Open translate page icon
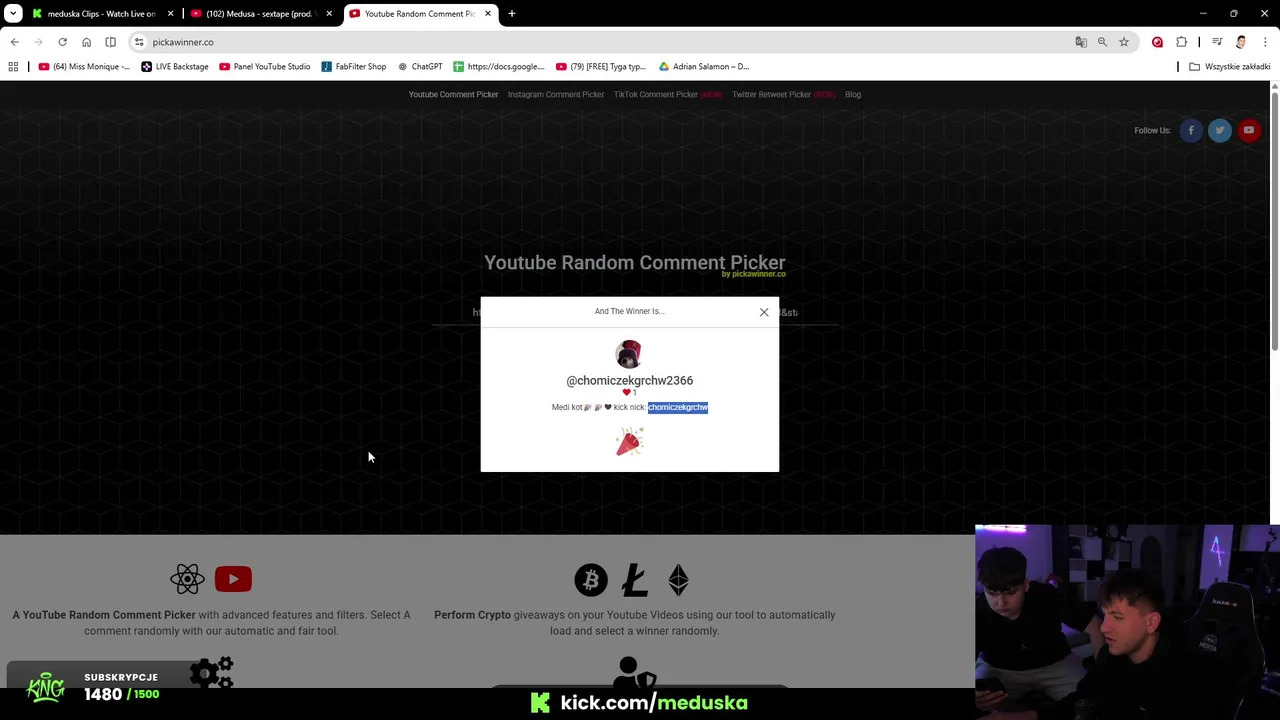Screen dimensions: 1280x720 [x=1081, y=42]
